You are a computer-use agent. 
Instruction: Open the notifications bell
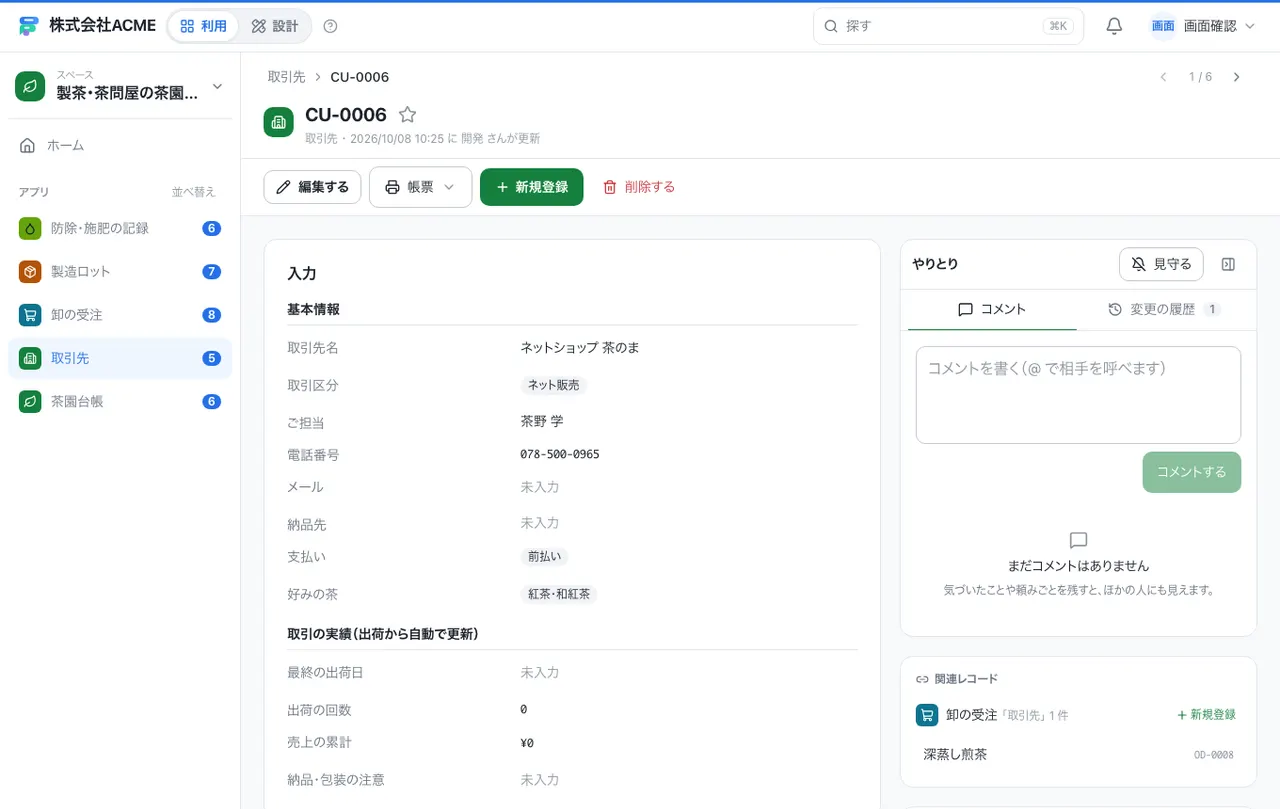click(x=1114, y=26)
